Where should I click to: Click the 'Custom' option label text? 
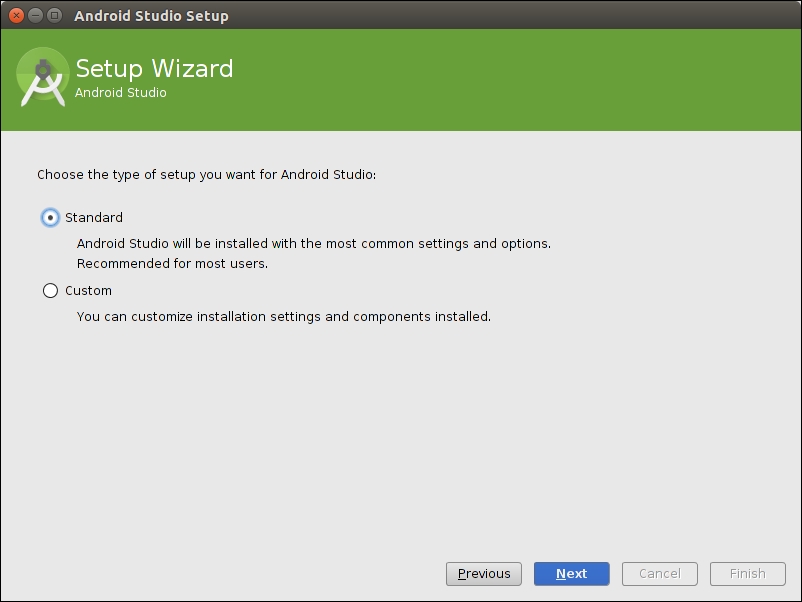(x=88, y=291)
